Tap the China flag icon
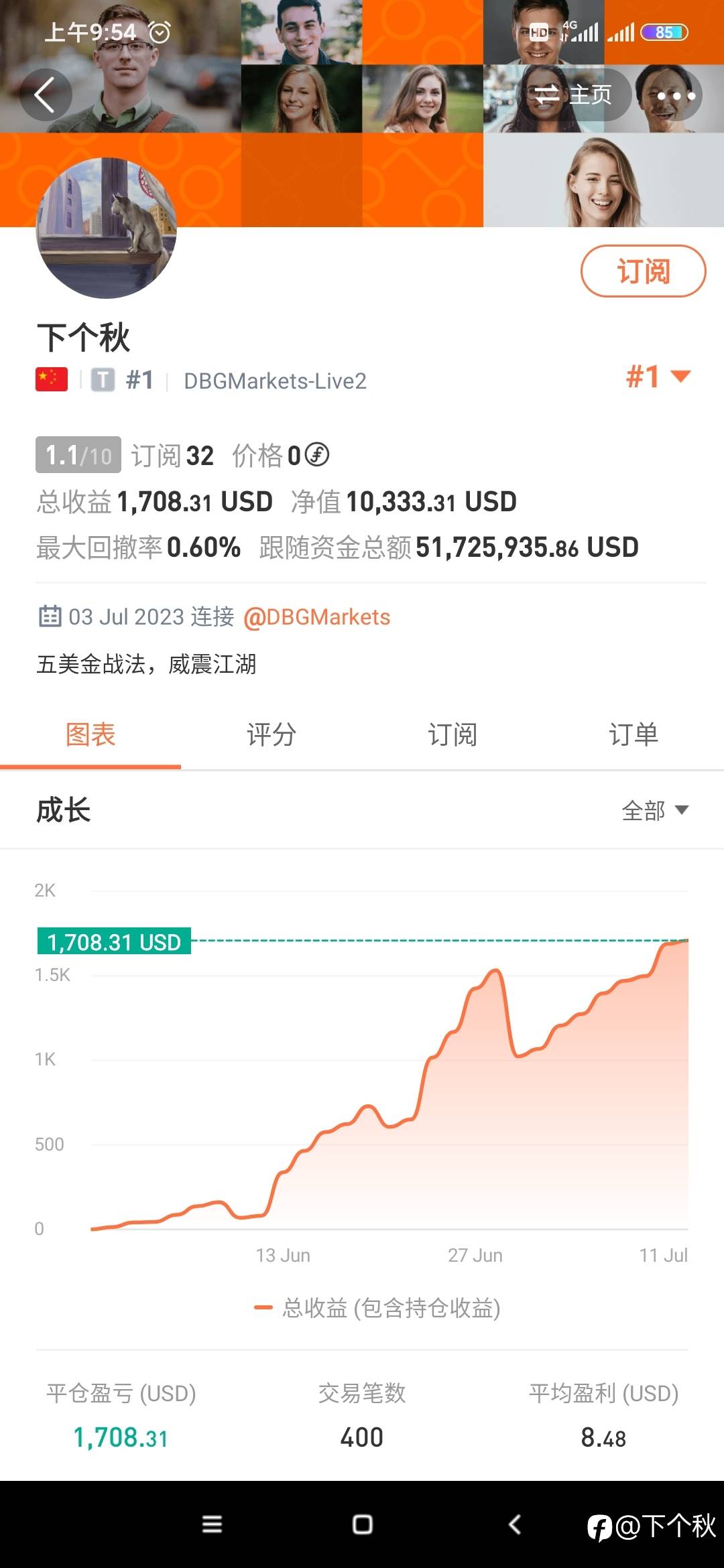The width and height of the screenshot is (724, 1568). [x=52, y=379]
